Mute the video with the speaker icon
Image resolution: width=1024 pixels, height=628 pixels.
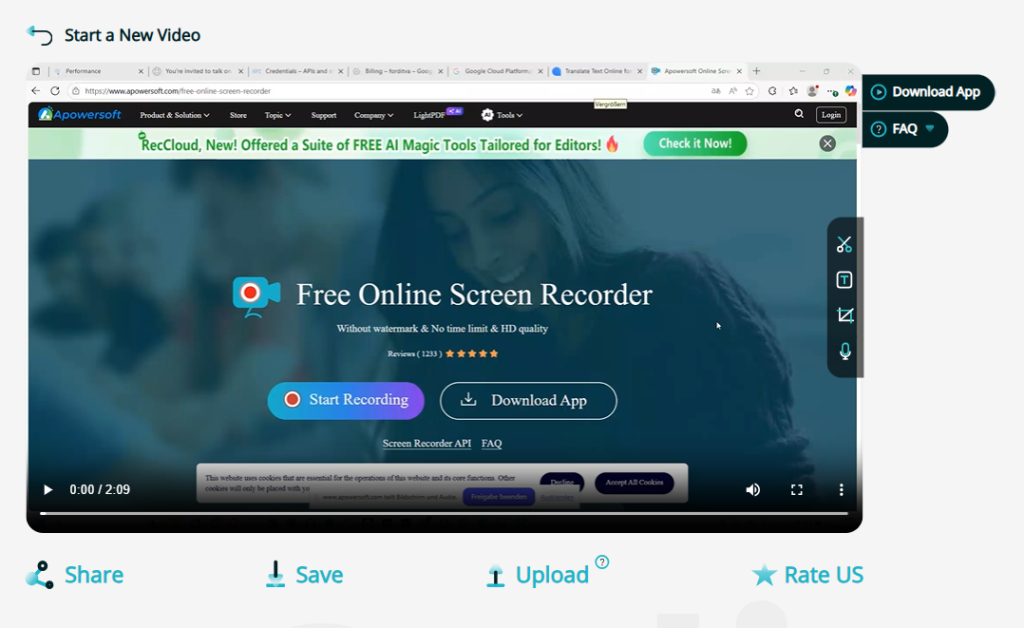(753, 490)
